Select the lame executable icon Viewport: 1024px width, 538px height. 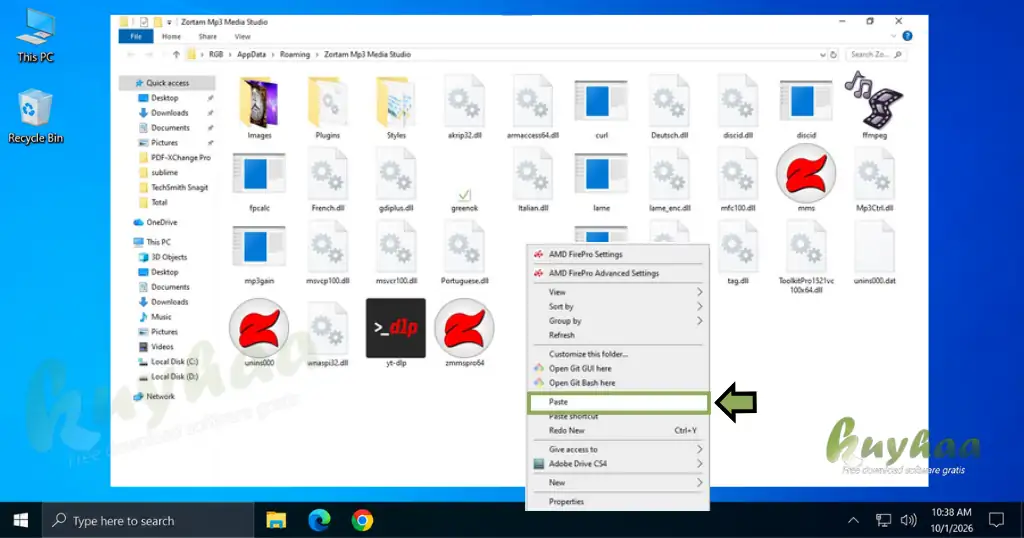[x=601, y=174]
